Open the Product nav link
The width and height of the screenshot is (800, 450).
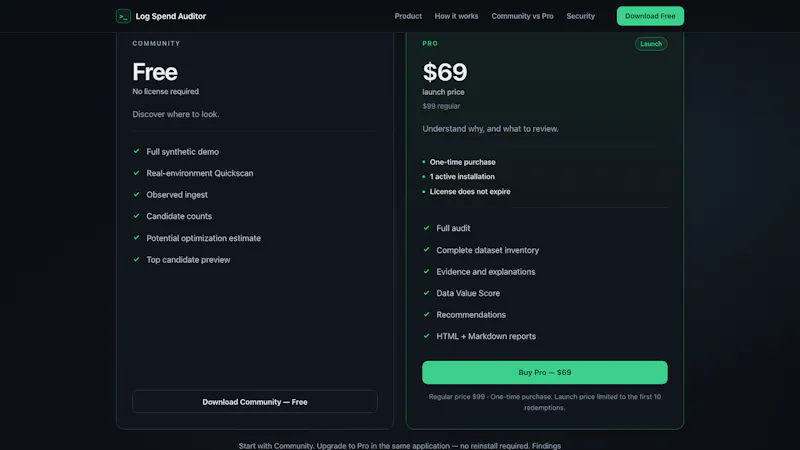408,16
